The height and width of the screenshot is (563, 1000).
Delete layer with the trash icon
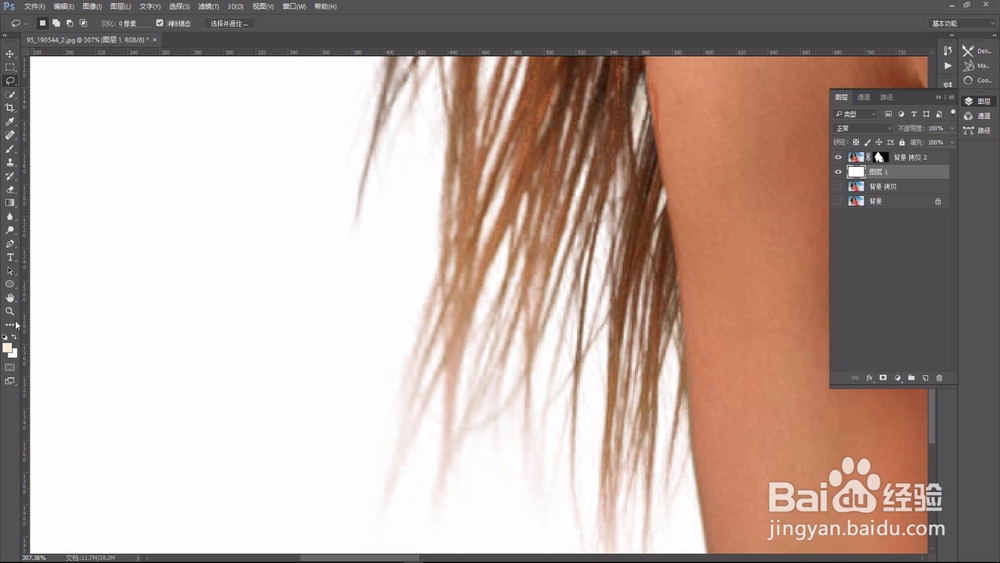(939, 377)
